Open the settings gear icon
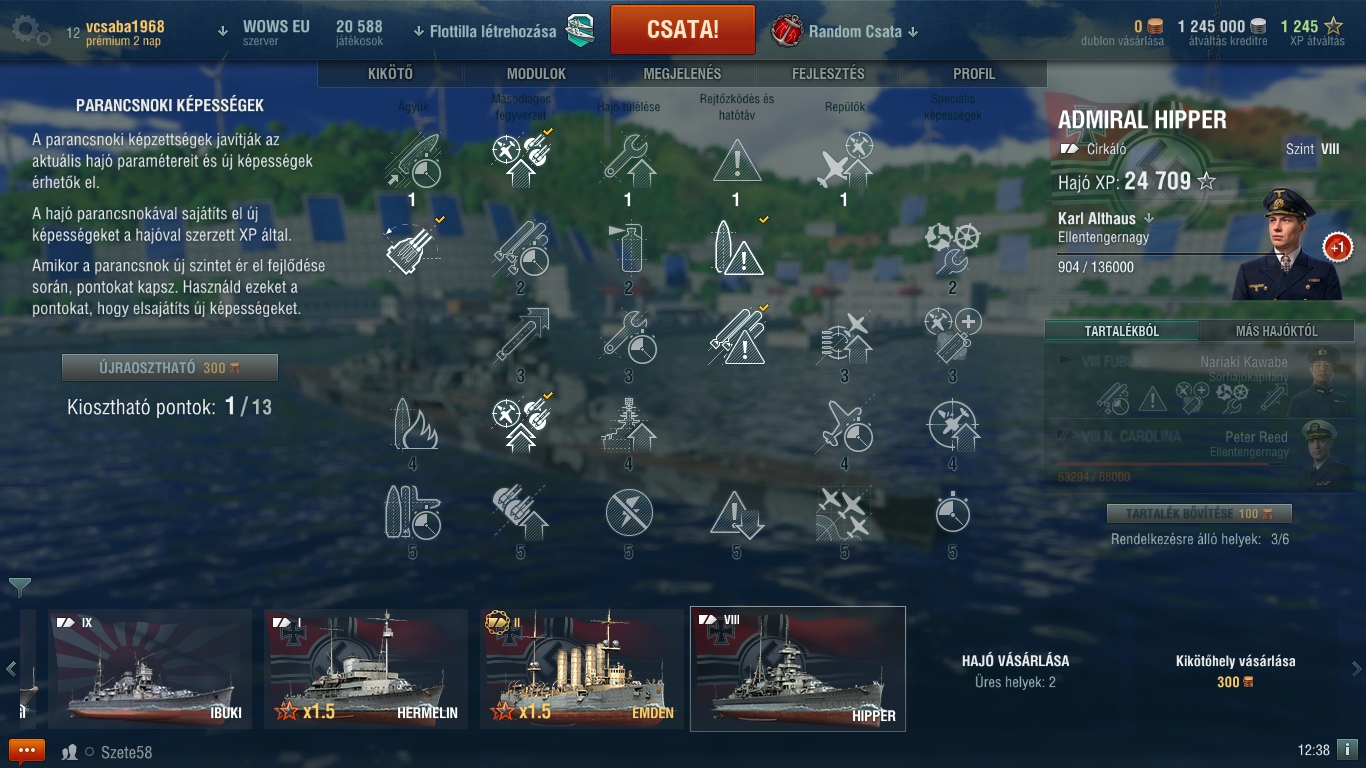 click(x=31, y=30)
